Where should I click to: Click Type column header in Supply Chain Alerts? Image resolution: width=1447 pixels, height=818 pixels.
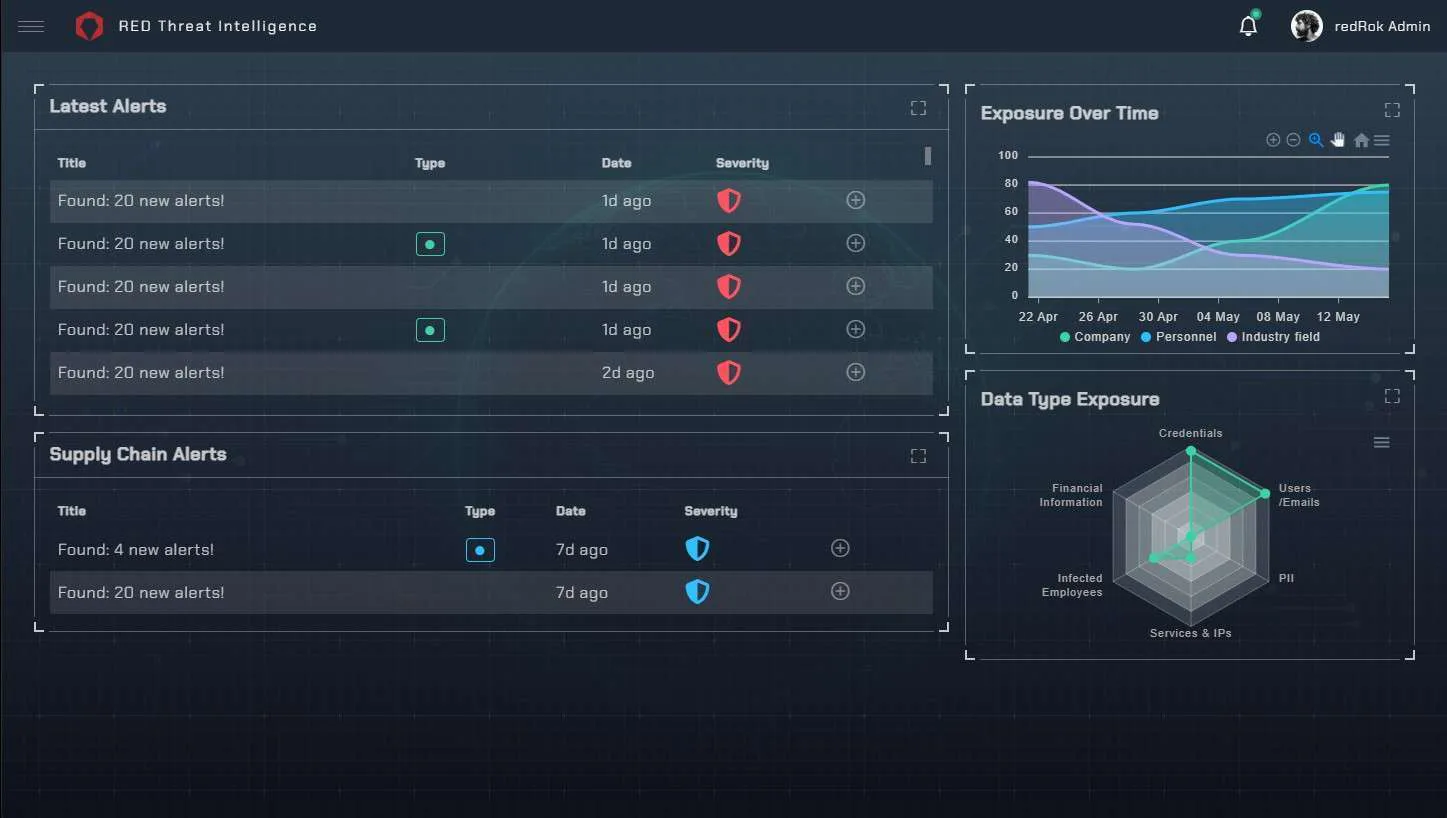(x=480, y=511)
